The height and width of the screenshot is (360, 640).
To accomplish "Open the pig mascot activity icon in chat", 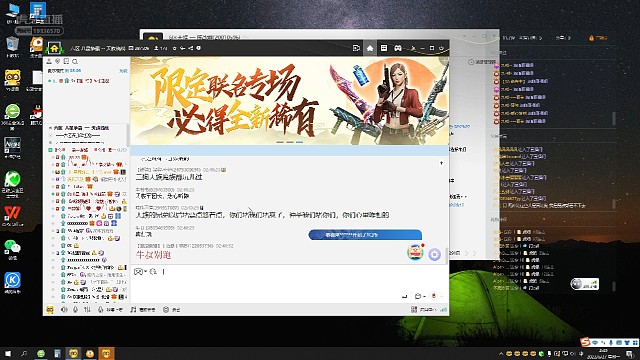I will (x=415, y=252).
